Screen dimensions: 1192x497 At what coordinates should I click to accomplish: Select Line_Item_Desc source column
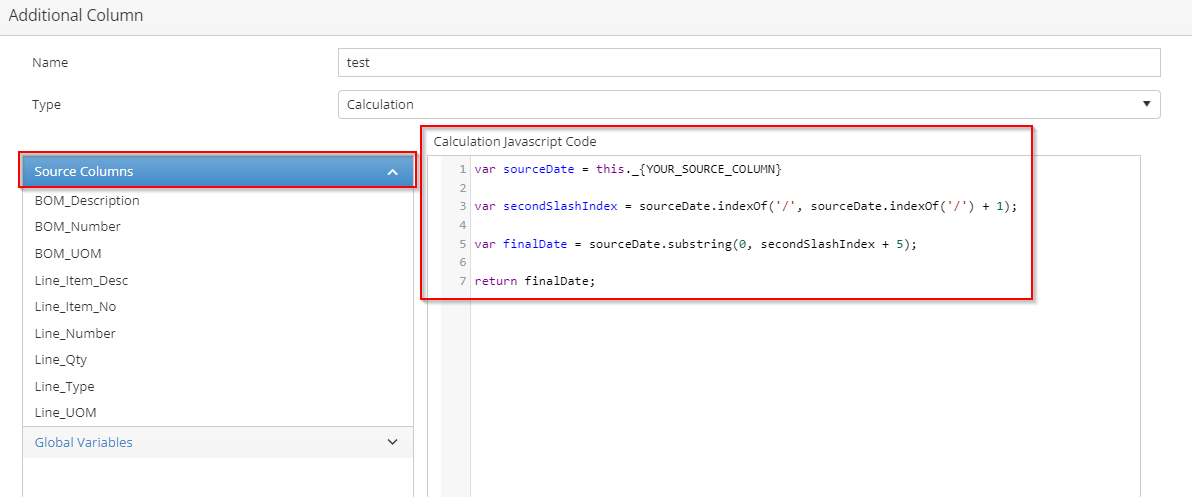(x=81, y=280)
